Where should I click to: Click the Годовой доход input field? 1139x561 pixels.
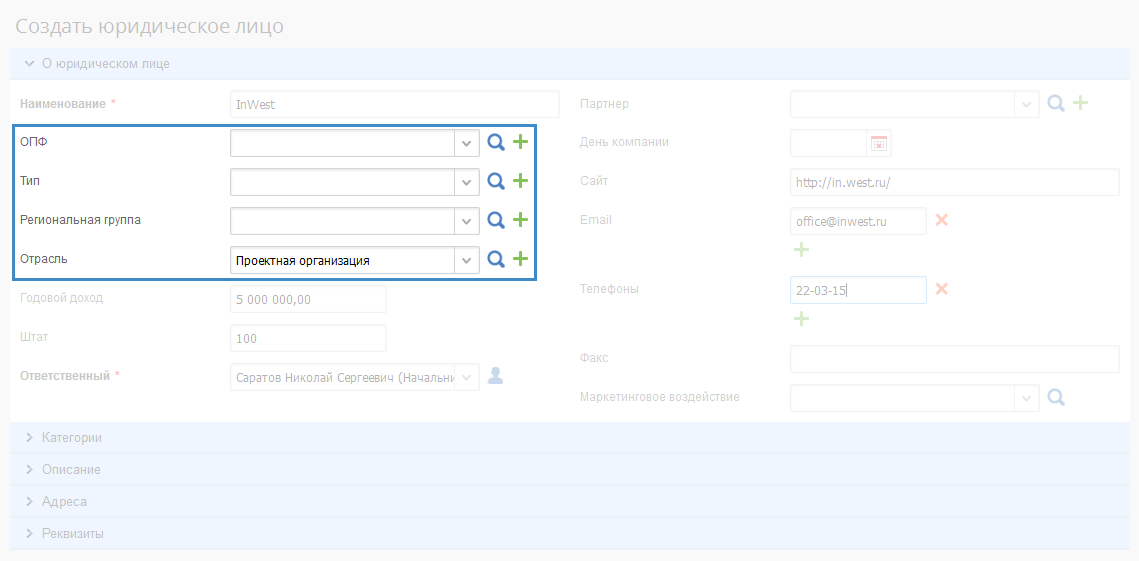click(308, 299)
